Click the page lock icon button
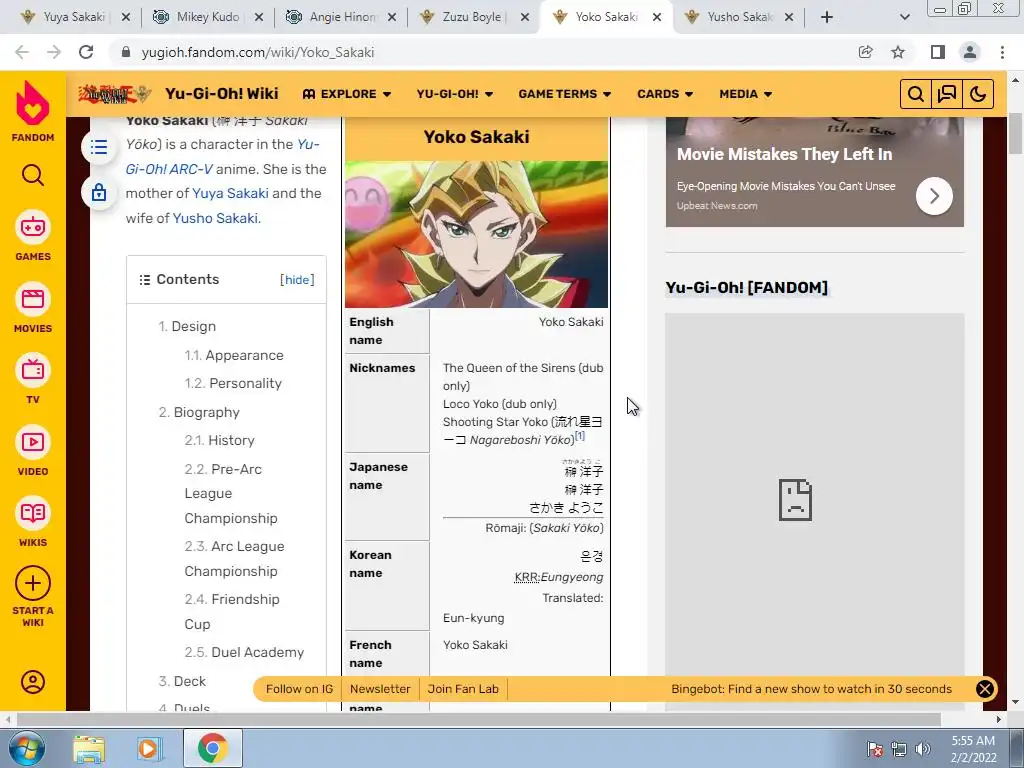This screenshot has width=1024, height=768. 99,192
